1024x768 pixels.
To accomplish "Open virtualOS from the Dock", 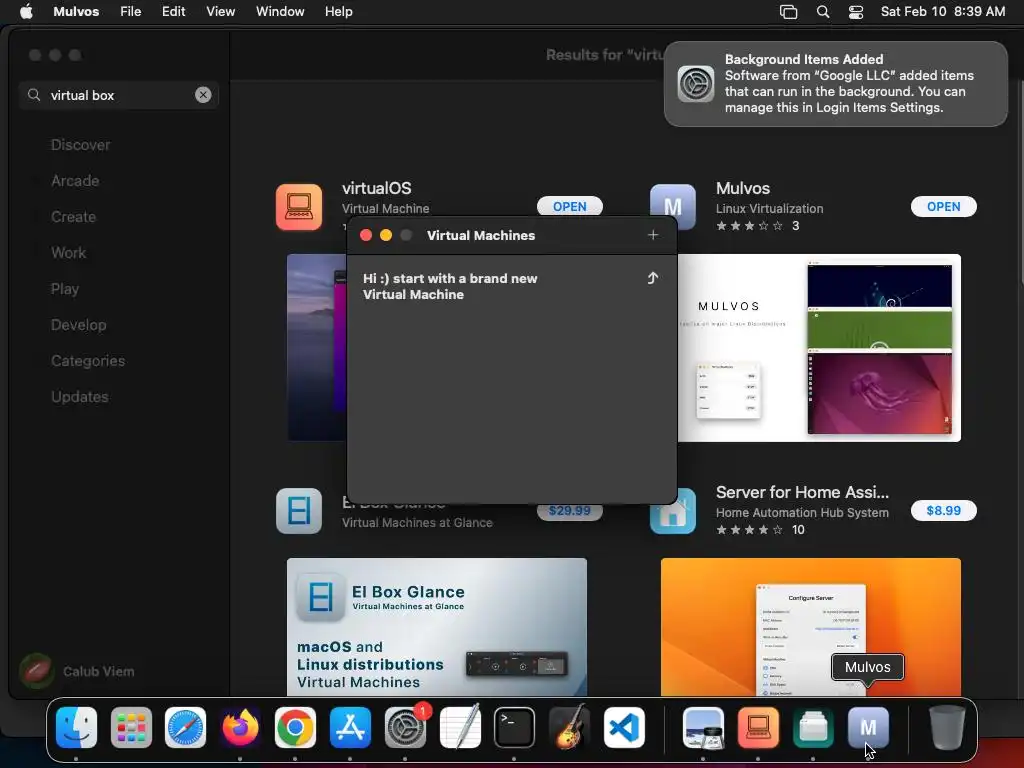I will tap(758, 728).
